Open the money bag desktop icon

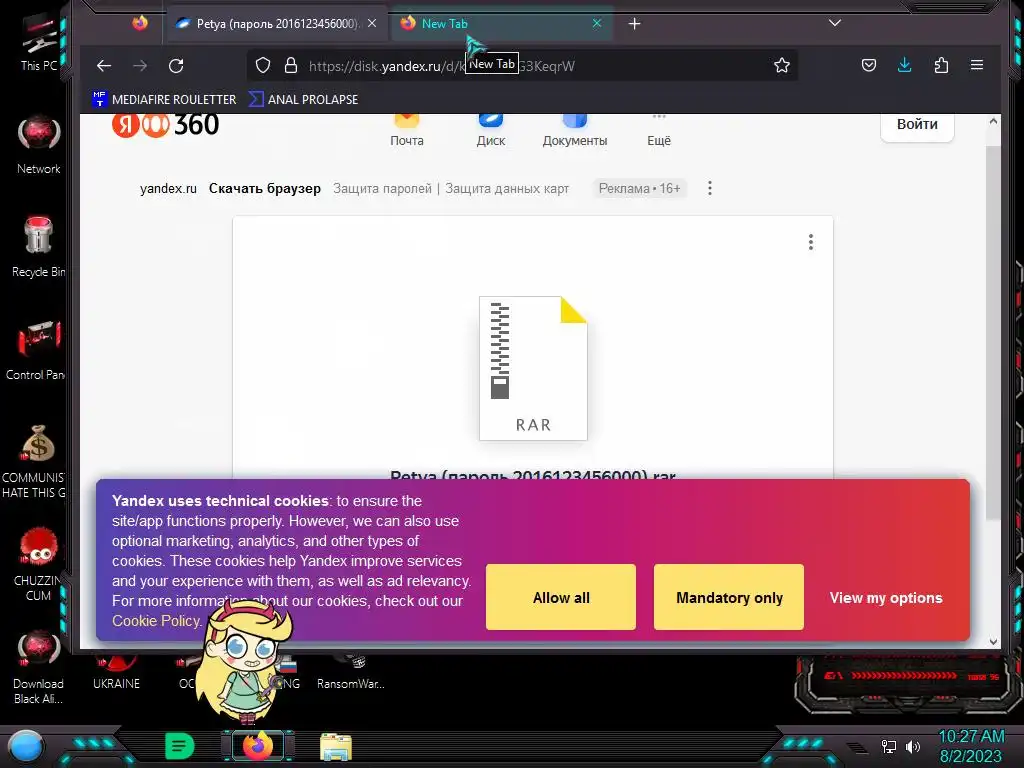36,461
